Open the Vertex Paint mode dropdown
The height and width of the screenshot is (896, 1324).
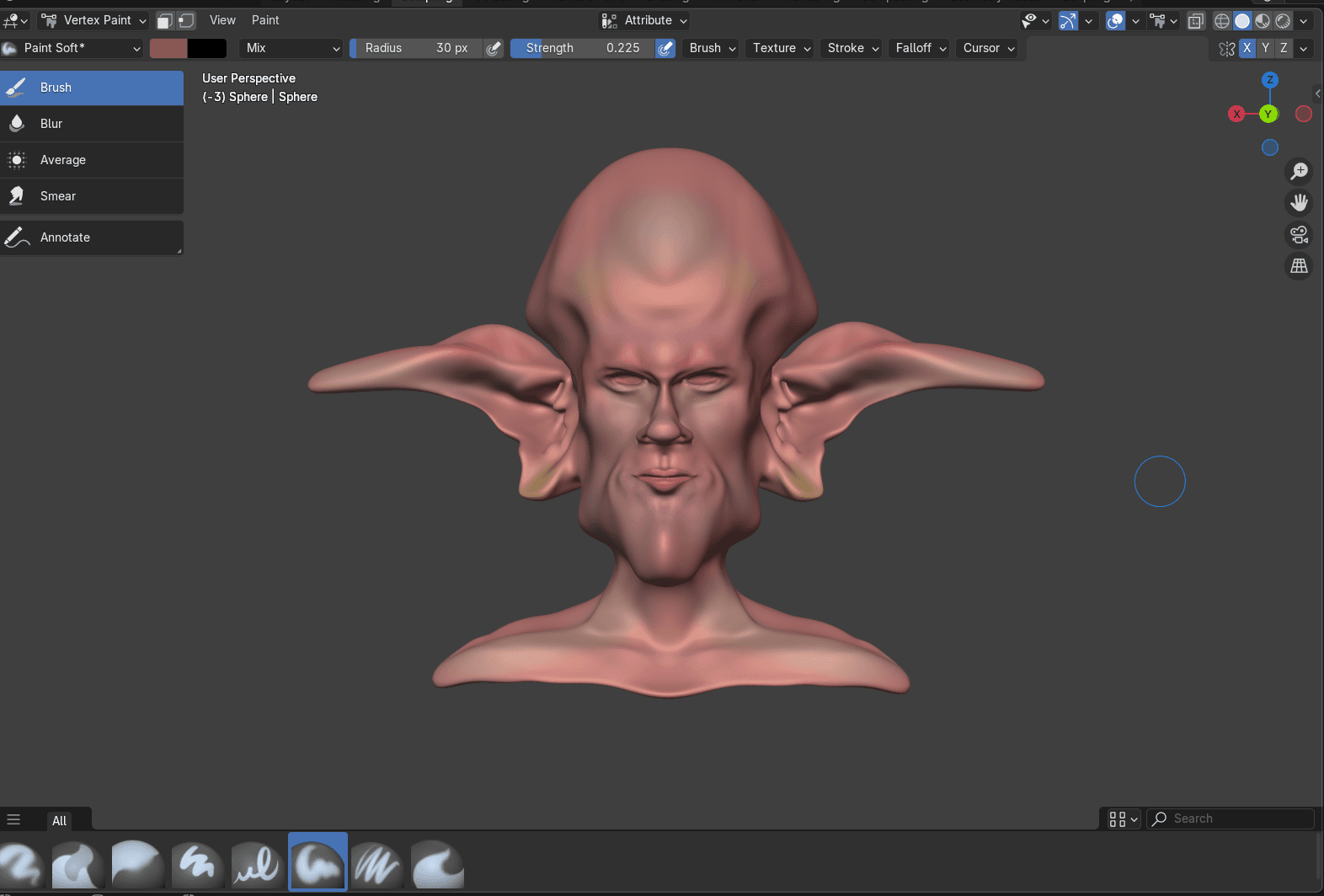tap(94, 20)
